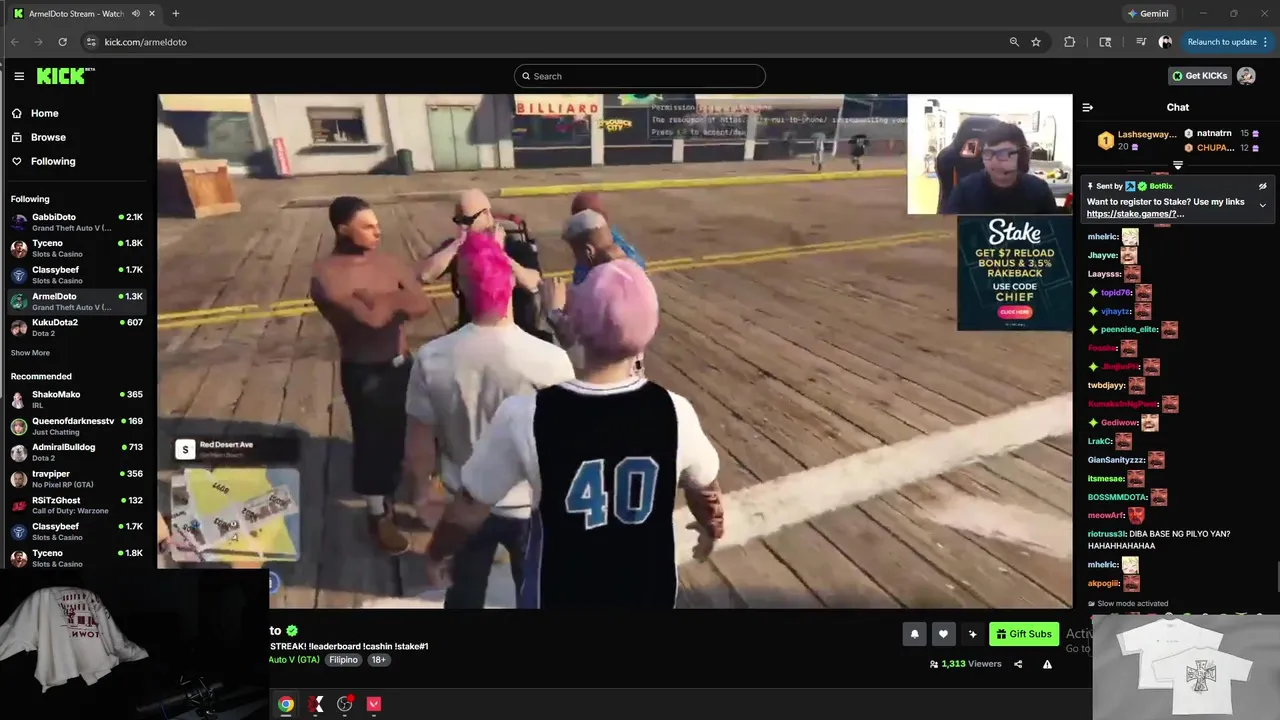Collapse the chat panel arrow icon

tap(1088, 107)
